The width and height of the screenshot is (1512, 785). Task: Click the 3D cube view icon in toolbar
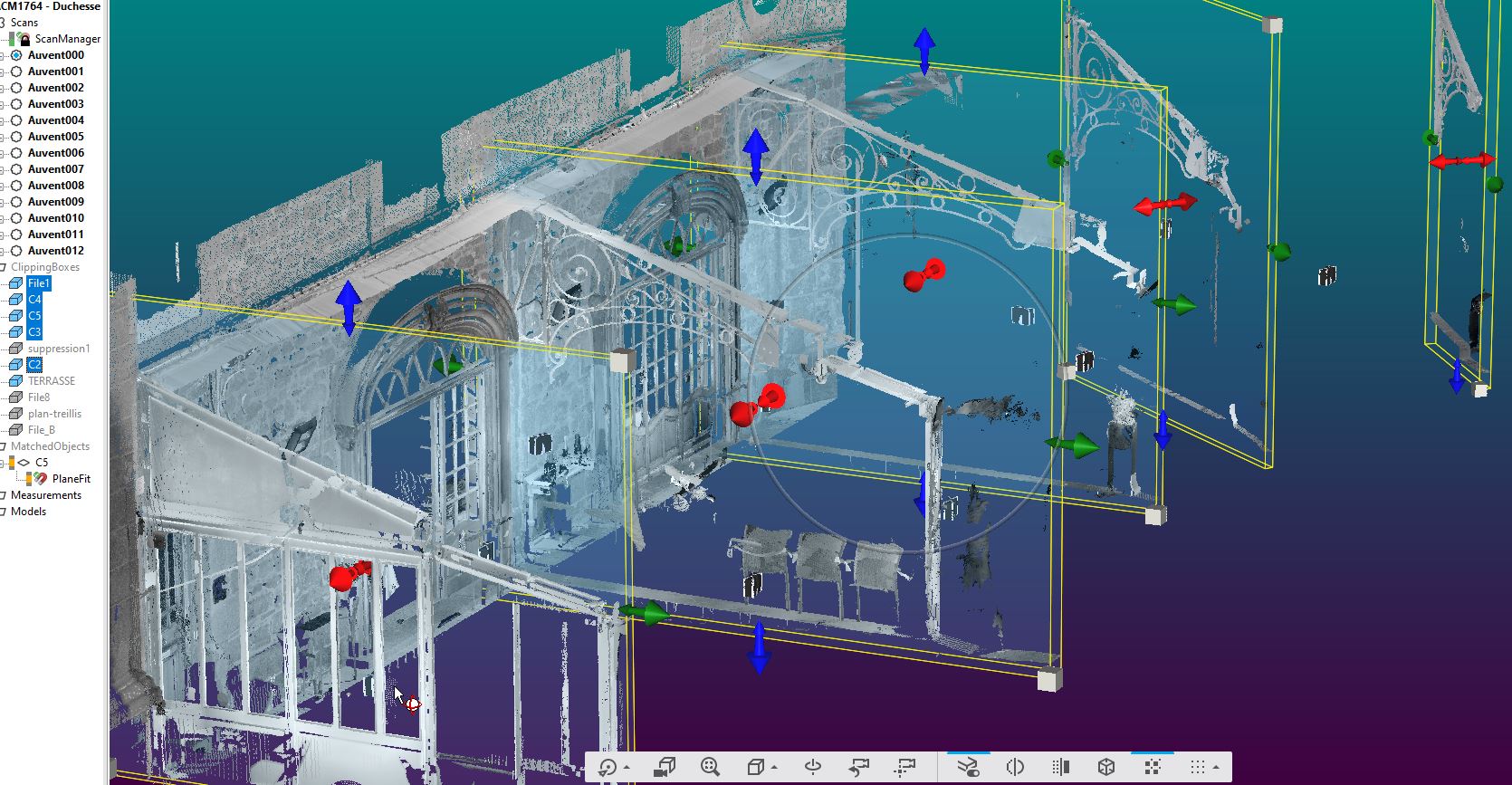tap(1106, 767)
